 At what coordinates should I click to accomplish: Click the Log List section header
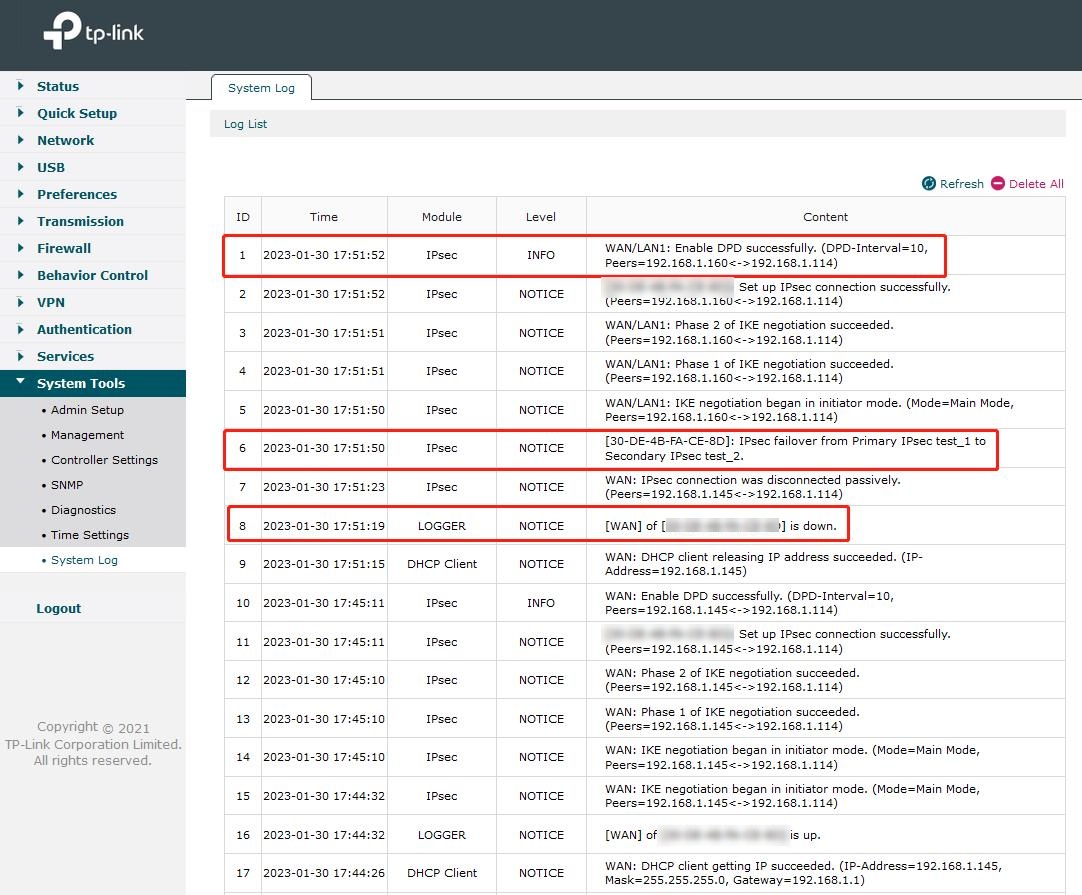tap(245, 124)
